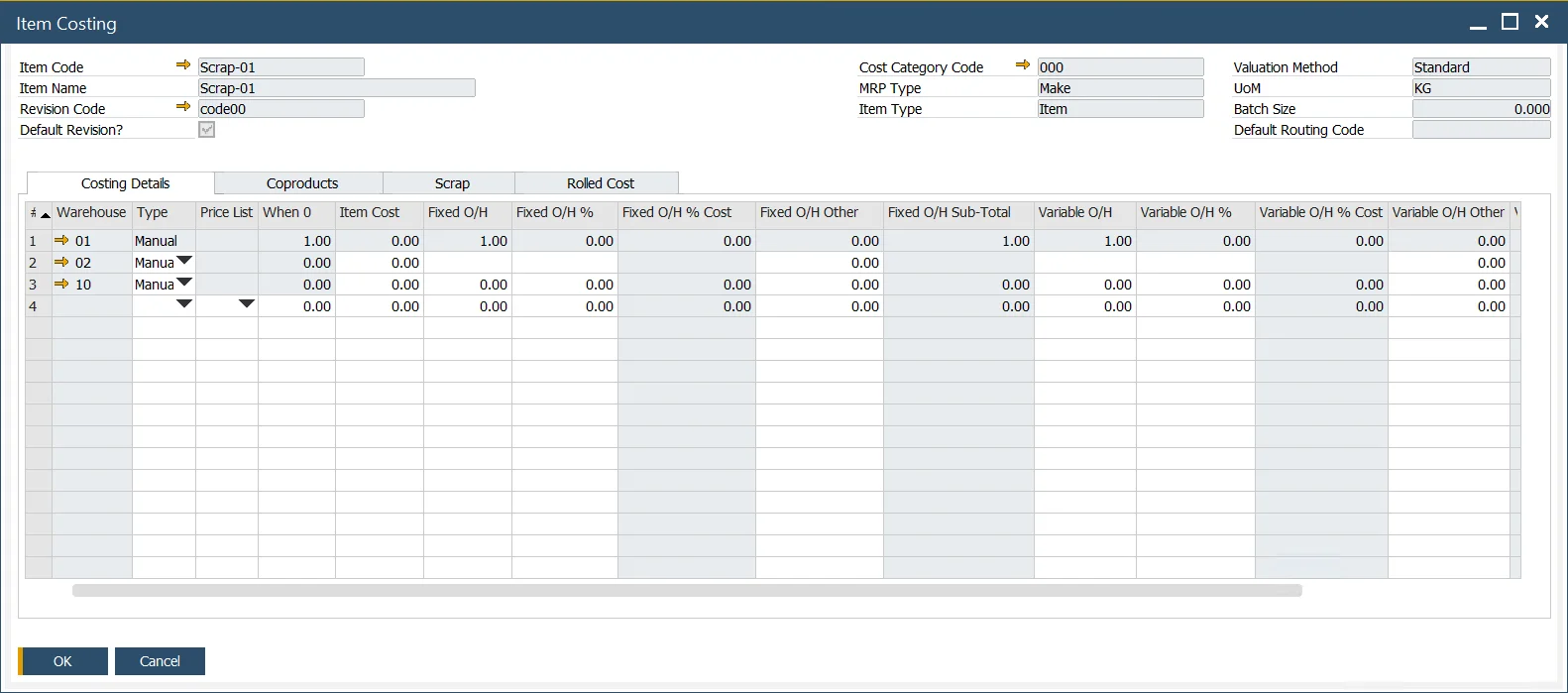Open warehouse 01 link arrow
The height and width of the screenshot is (693, 1568).
click(61, 241)
